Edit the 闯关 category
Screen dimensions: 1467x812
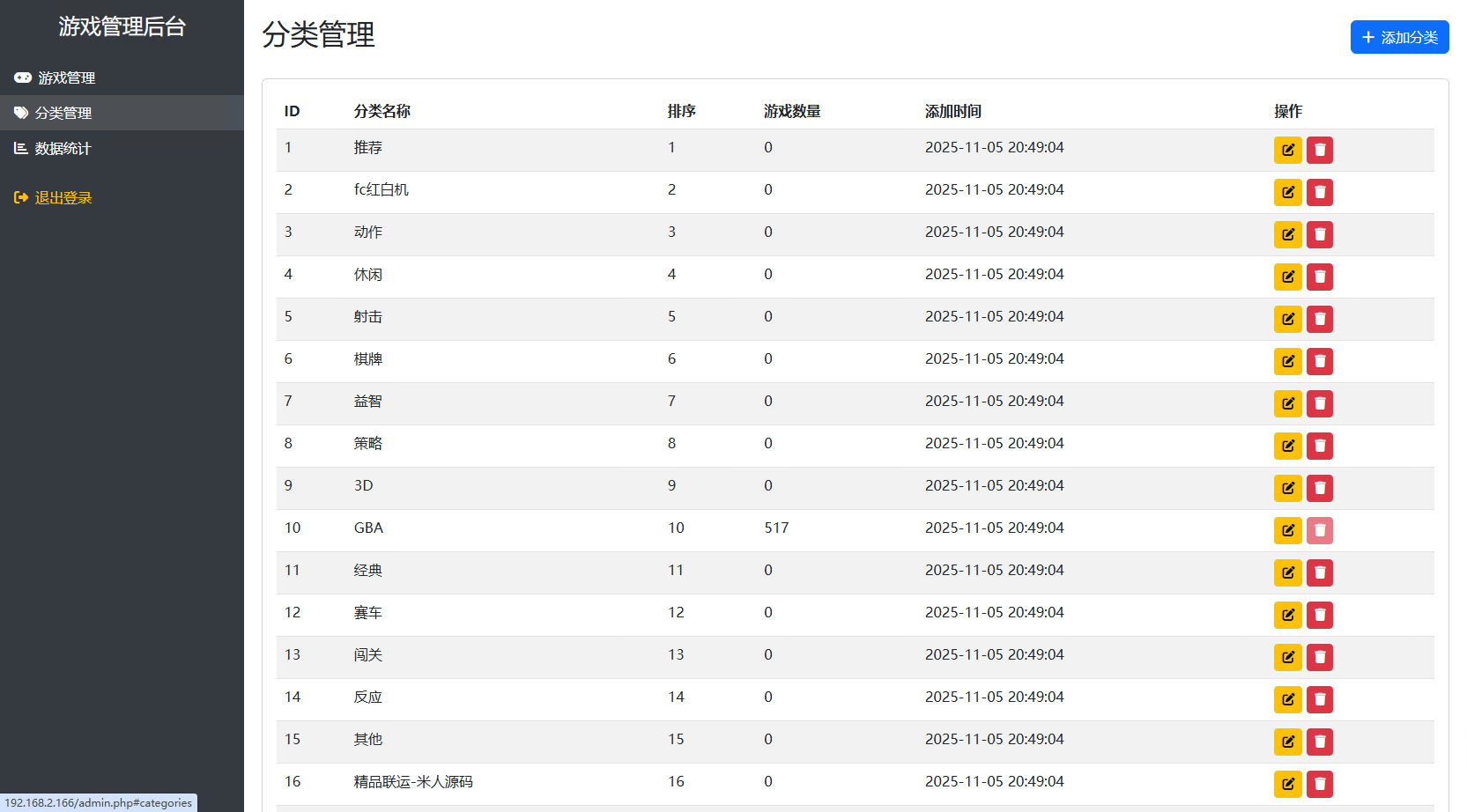click(1287, 657)
